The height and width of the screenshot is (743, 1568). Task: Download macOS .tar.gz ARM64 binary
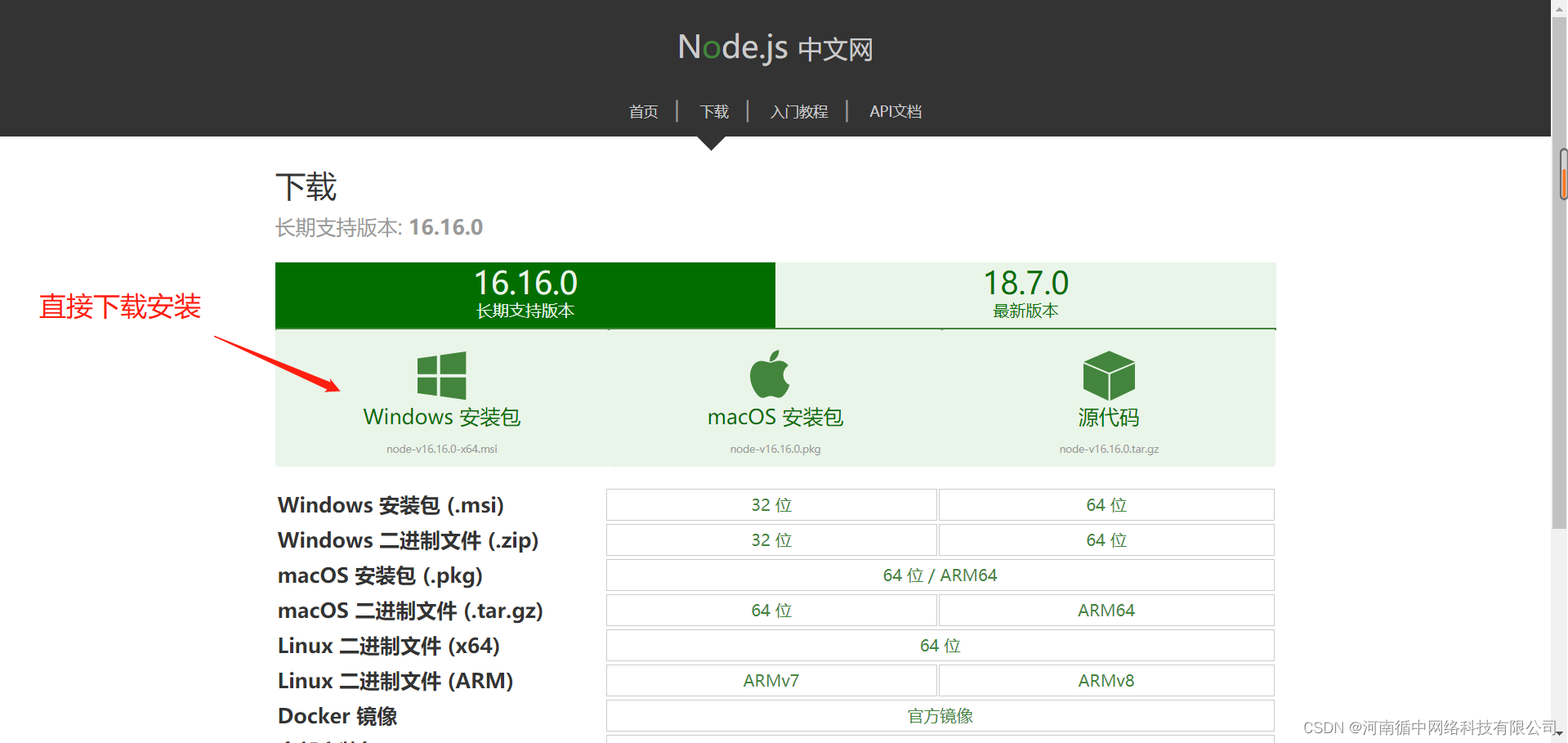(x=1106, y=611)
